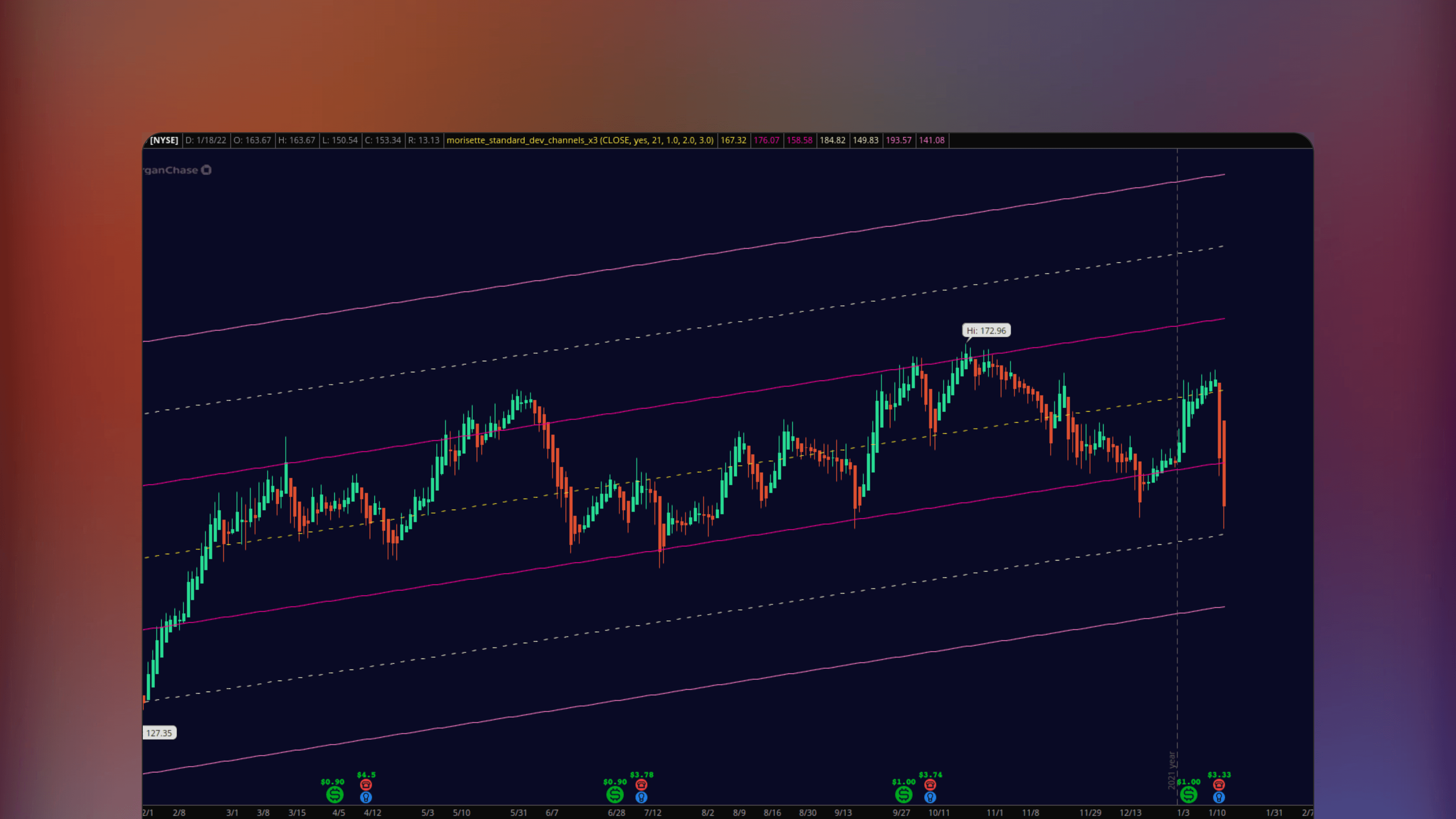Click the red phone icon labeled $3.74
The height and width of the screenshot is (819, 1456).
coord(930,785)
